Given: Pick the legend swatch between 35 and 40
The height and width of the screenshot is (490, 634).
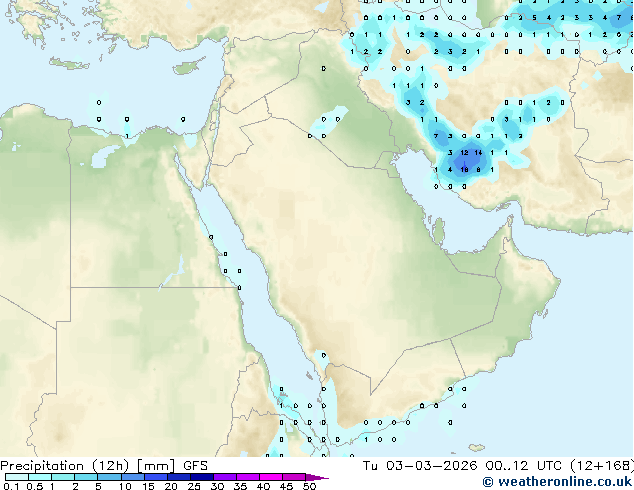Looking at the screenshot, I should pyautogui.click(x=248, y=477).
